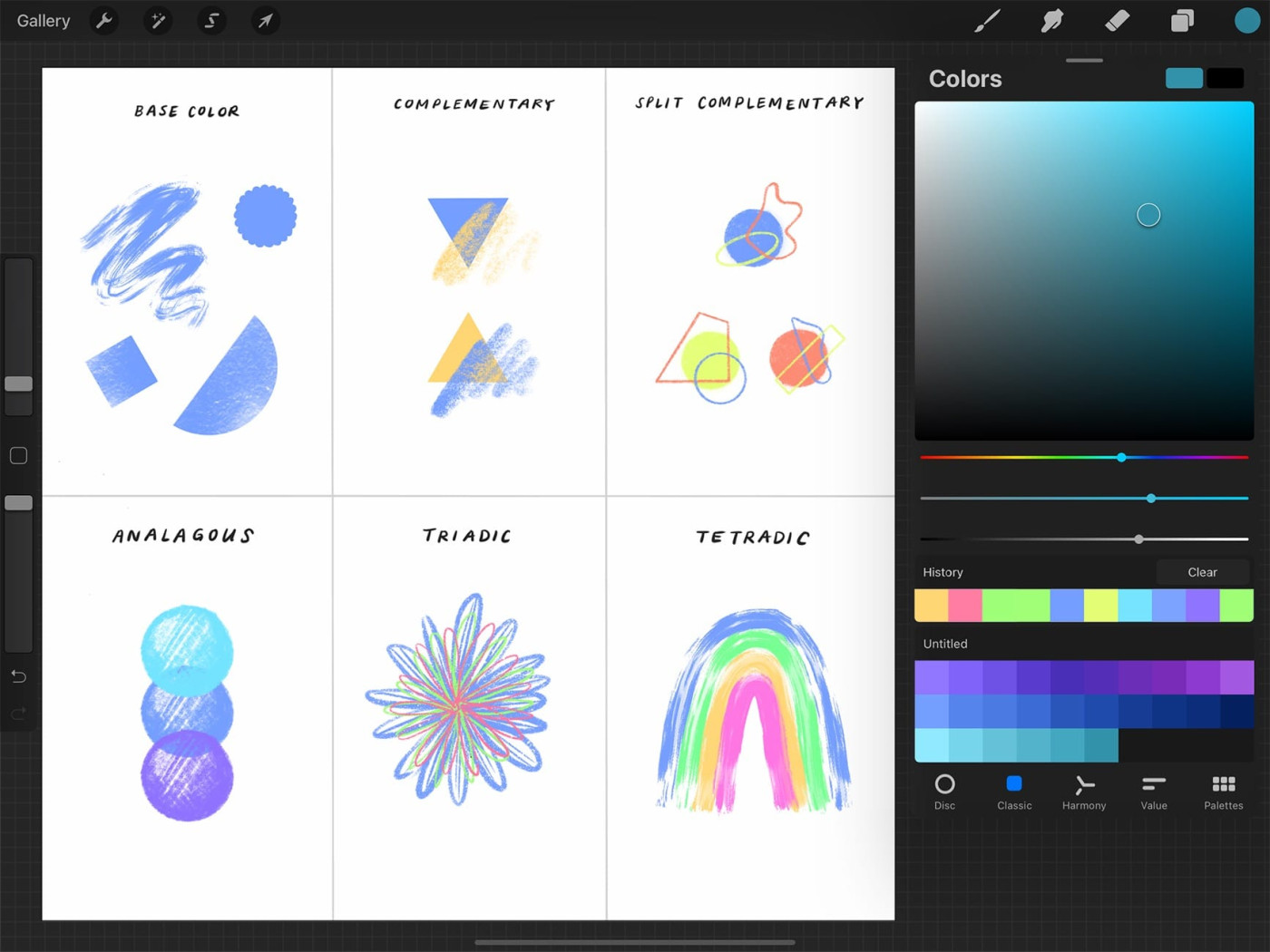Click the hue slider handle
This screenshot has height=952, width=1270.
pos(1121,457)
